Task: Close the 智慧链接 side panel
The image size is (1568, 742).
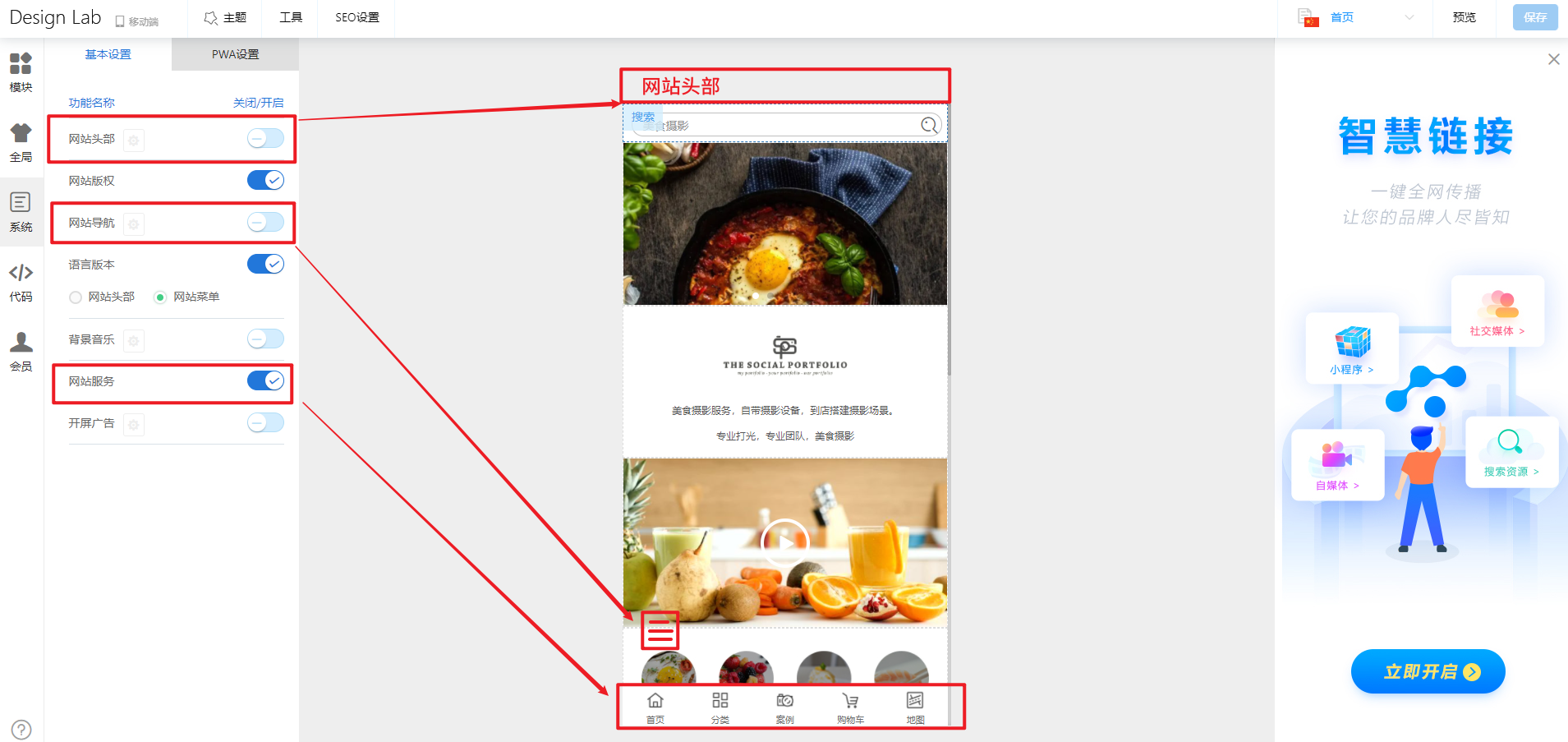Action: (1553, 59)
